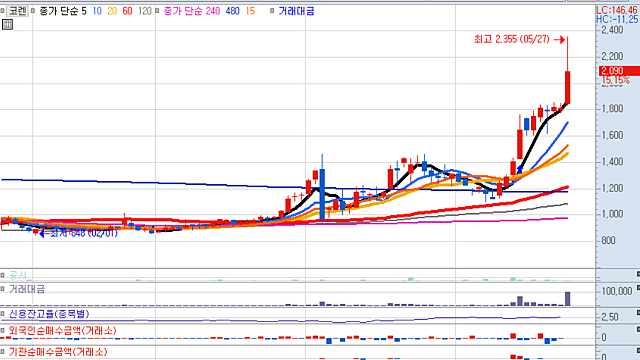
Task: Click the blue up-arrow signal marker on chart
Action: [x=520, y=169]
